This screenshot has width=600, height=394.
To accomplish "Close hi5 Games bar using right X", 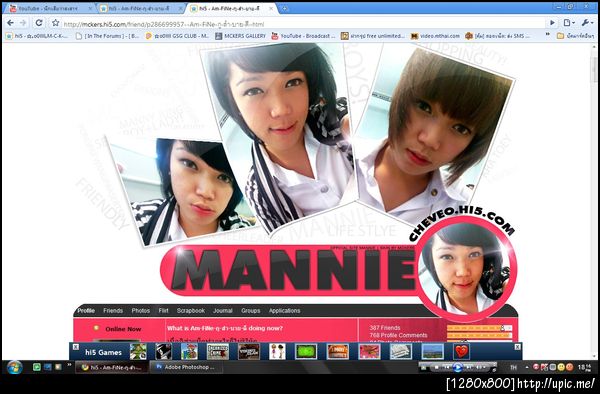I will coord(517,347).
